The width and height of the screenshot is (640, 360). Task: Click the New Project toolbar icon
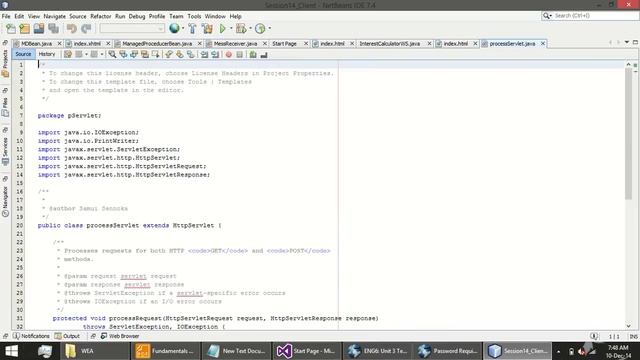tap(25, 29)
